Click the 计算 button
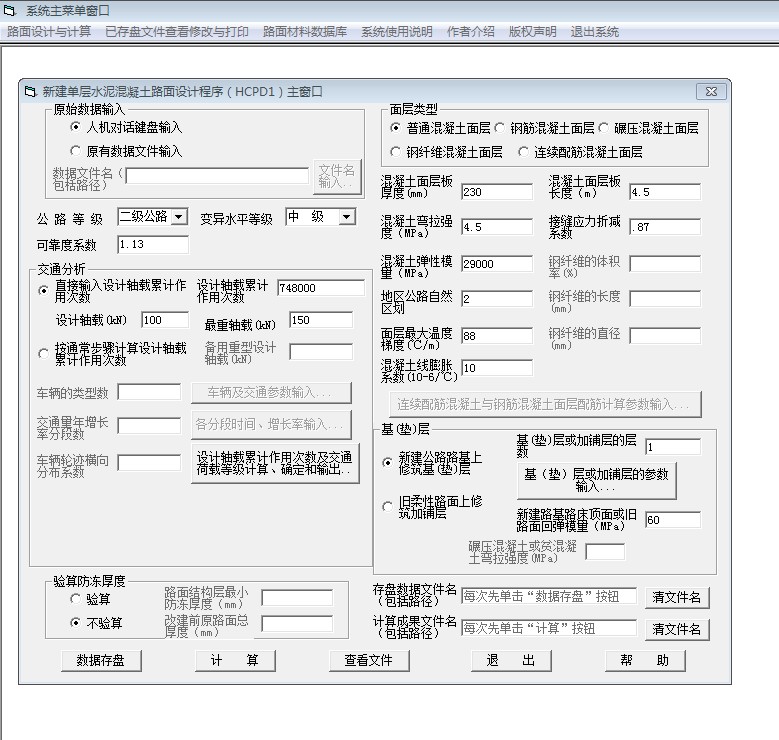 pyautogui.click(x=235, y=661)
